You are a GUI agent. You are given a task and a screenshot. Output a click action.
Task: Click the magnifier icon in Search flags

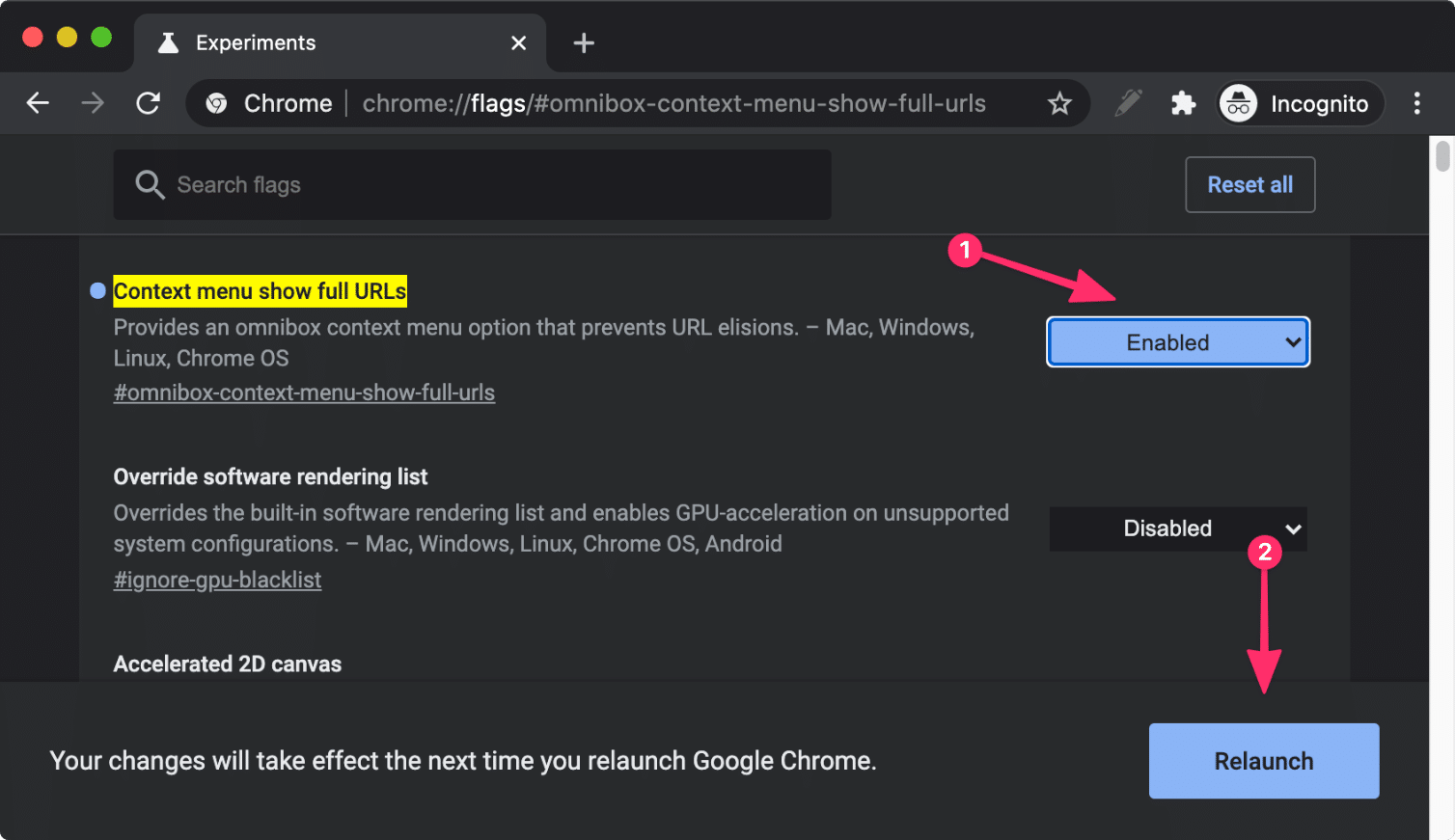[x=151, y=184]
